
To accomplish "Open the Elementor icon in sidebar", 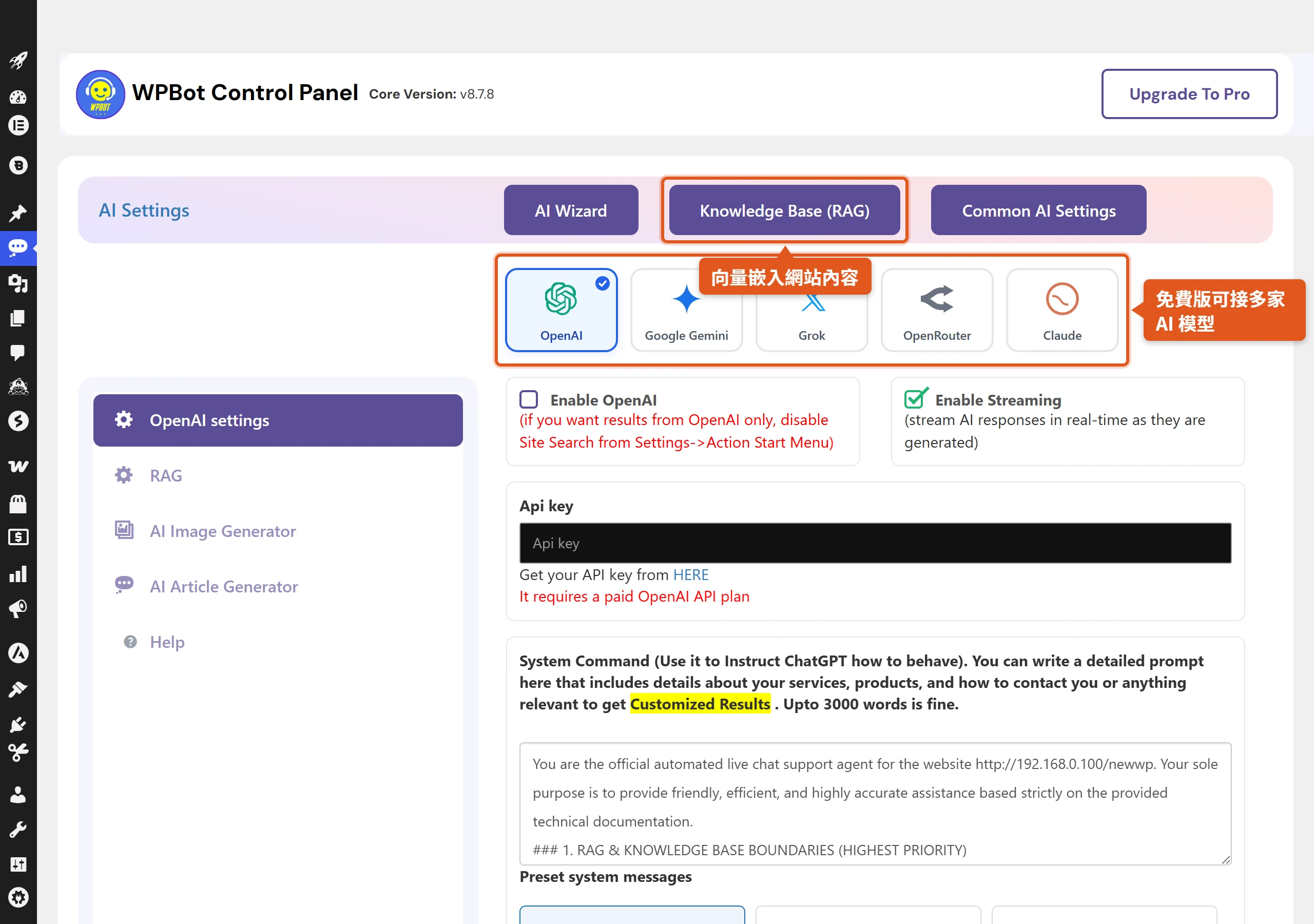I will click(x=18, y=125).
